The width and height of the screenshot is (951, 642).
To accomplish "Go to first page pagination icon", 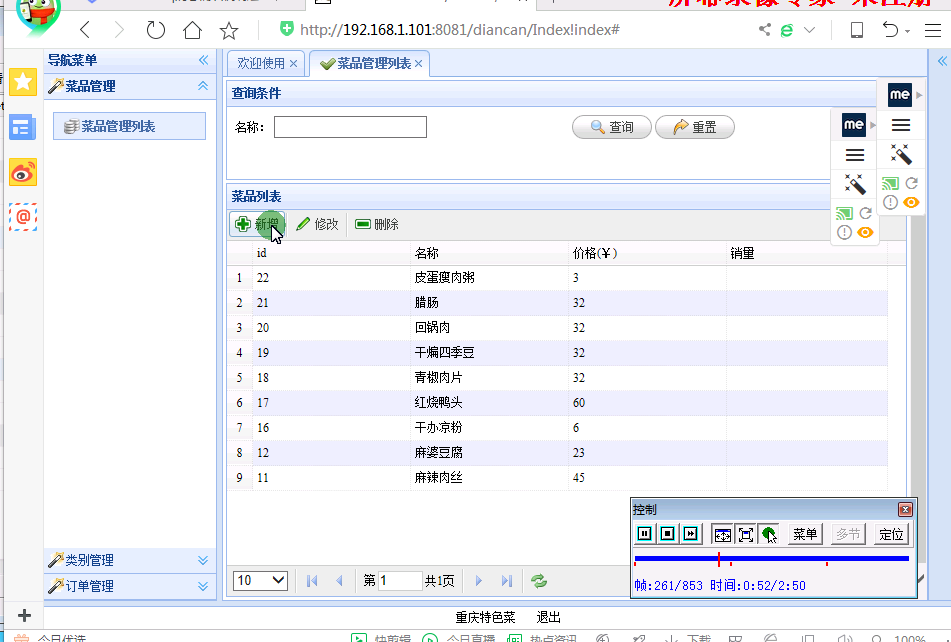I will (x=312, y=581).
